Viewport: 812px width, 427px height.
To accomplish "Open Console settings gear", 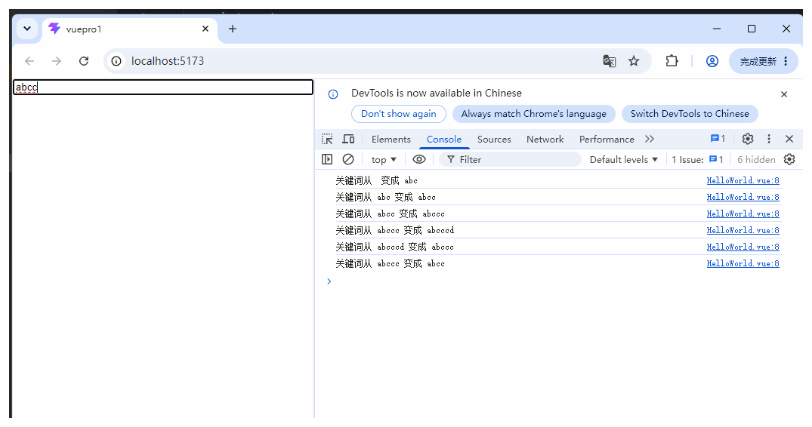I will pyautogui.click(x=789, y=159).
